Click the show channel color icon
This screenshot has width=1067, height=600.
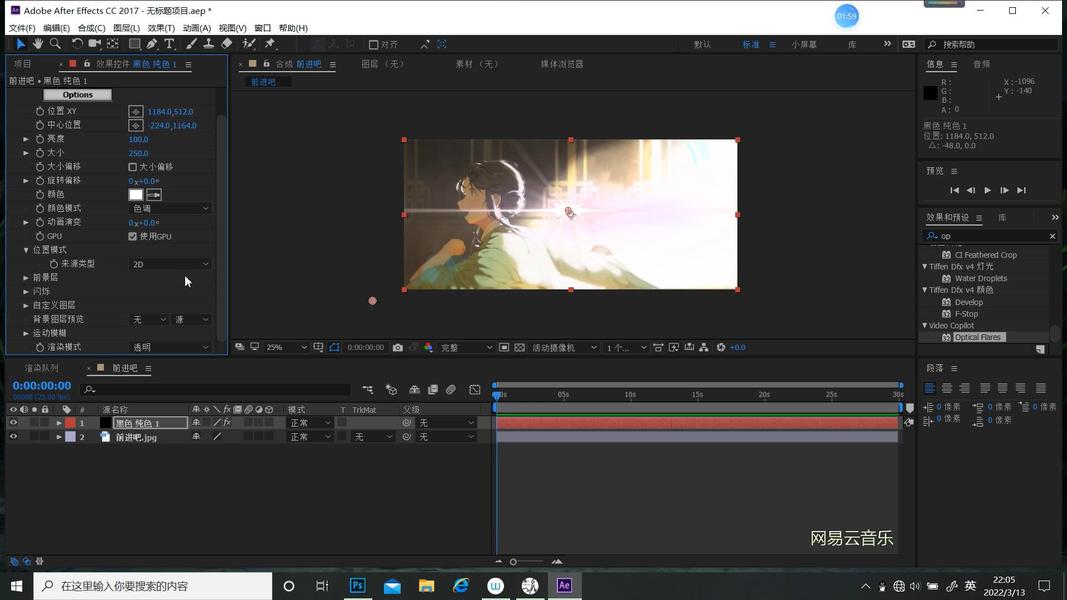pyautogui.click(x=429, y=348)
